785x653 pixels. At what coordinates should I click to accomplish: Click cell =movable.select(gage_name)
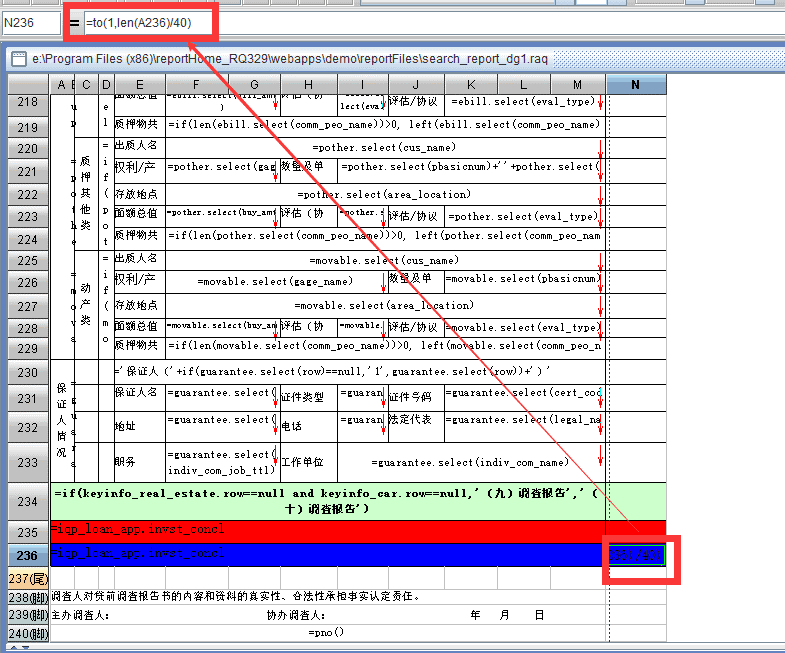coord(277,282)
